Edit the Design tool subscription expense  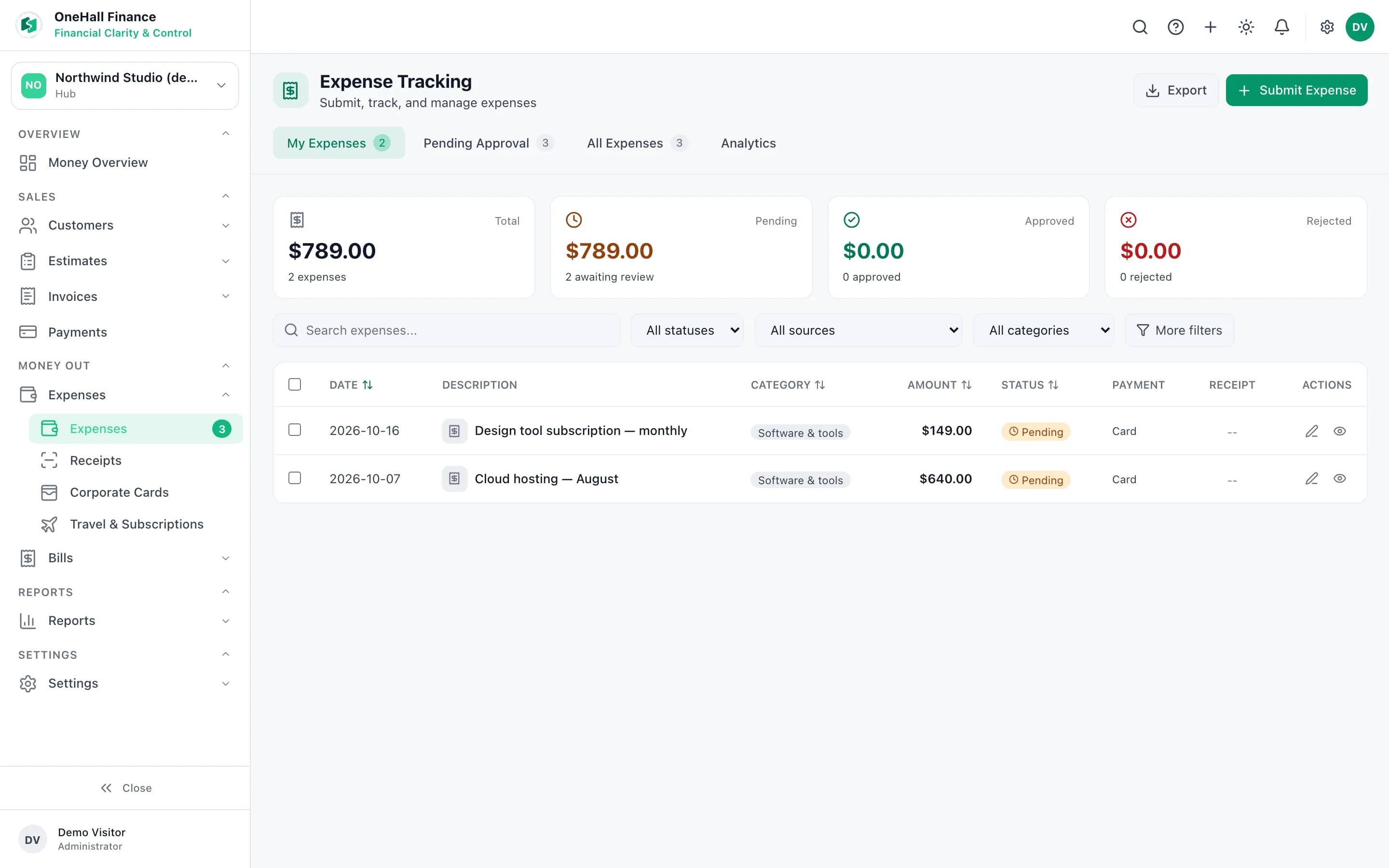tap(1311, 431)
